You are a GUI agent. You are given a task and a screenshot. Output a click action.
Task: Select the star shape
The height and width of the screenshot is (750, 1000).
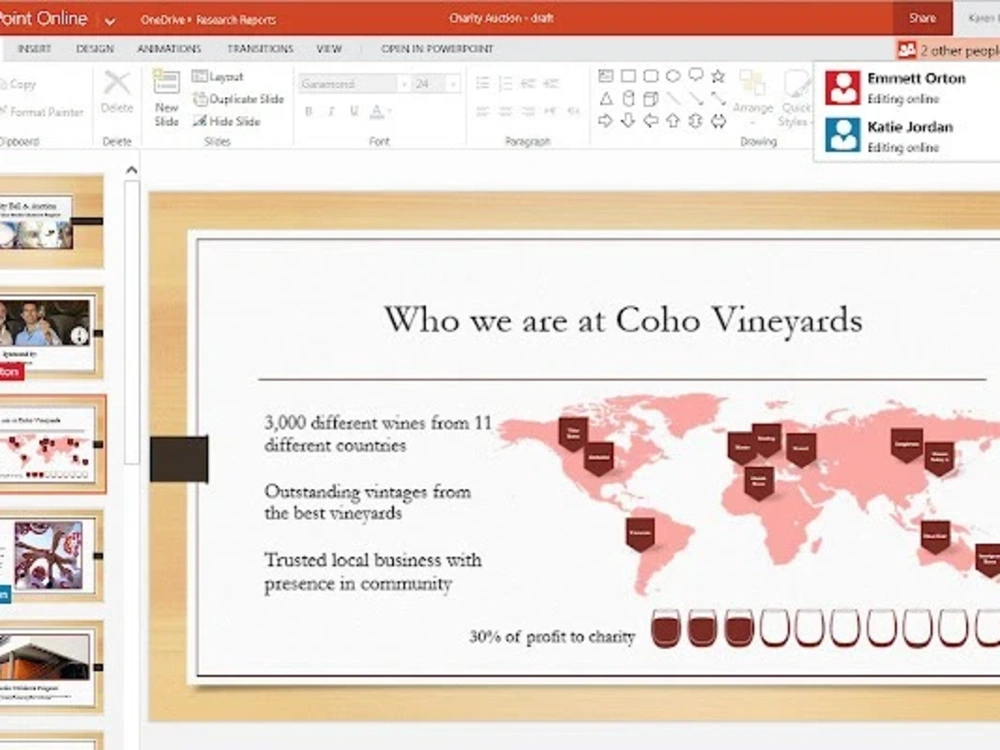tap(718, 77)
